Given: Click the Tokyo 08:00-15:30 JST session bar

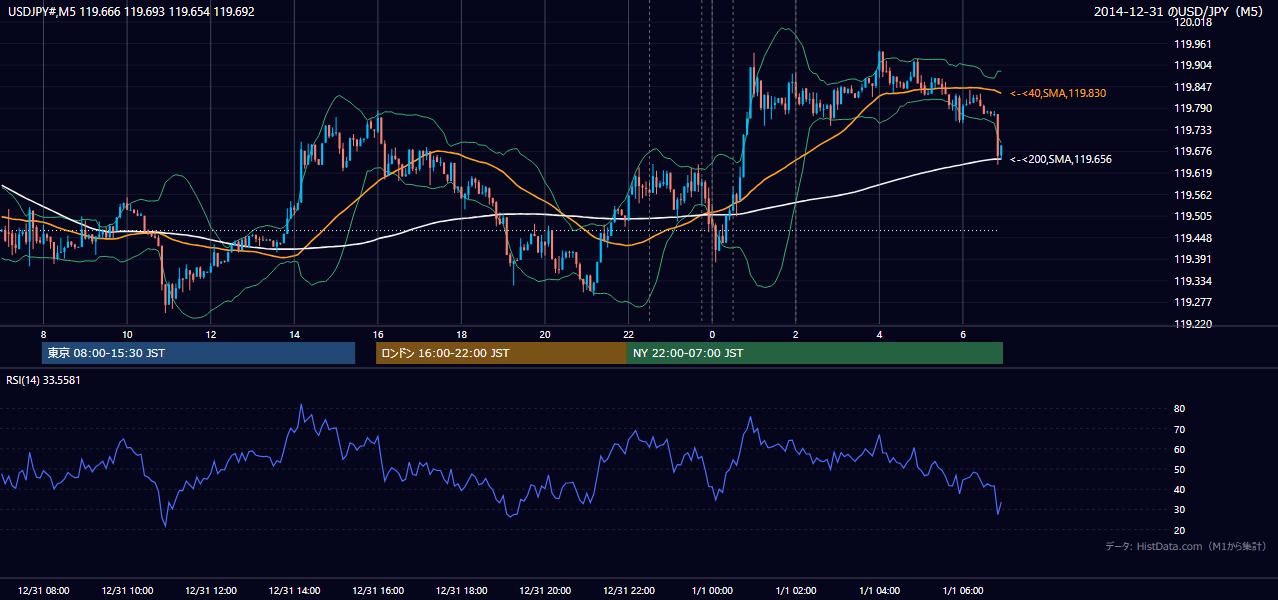Looking at the screenshot, I should point(199,353).
